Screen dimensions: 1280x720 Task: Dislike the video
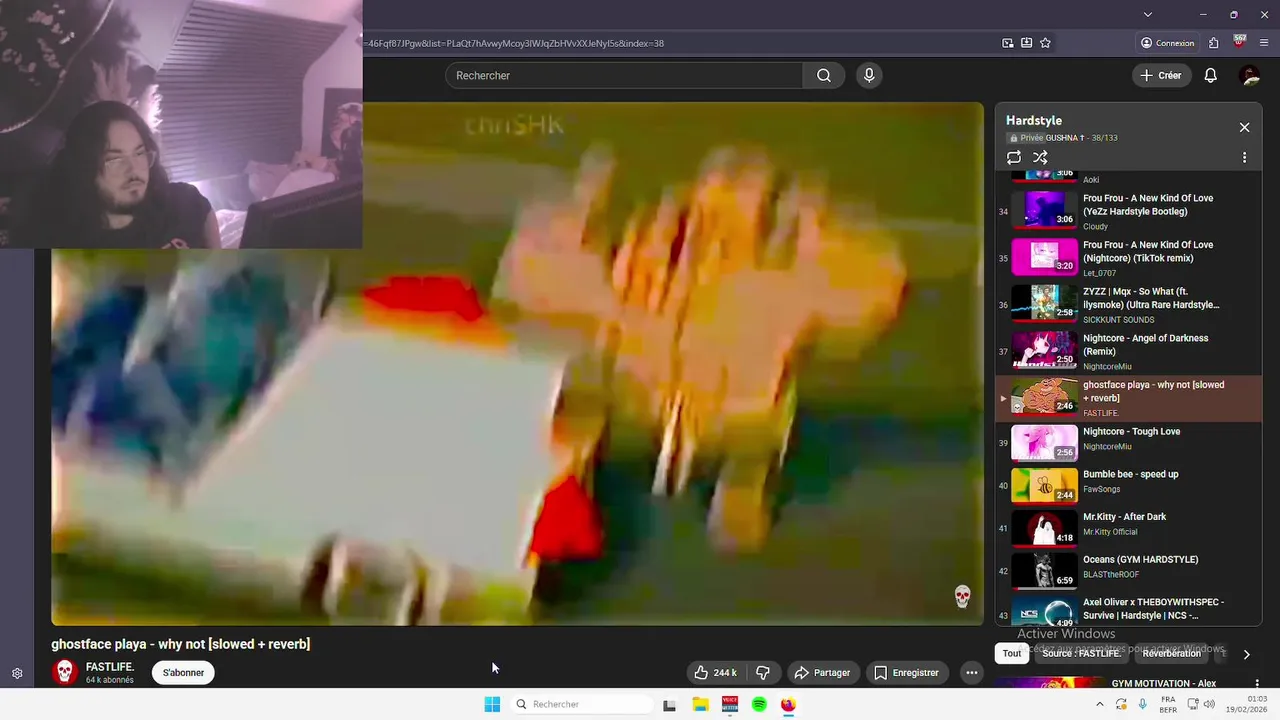tap(763, 673)
